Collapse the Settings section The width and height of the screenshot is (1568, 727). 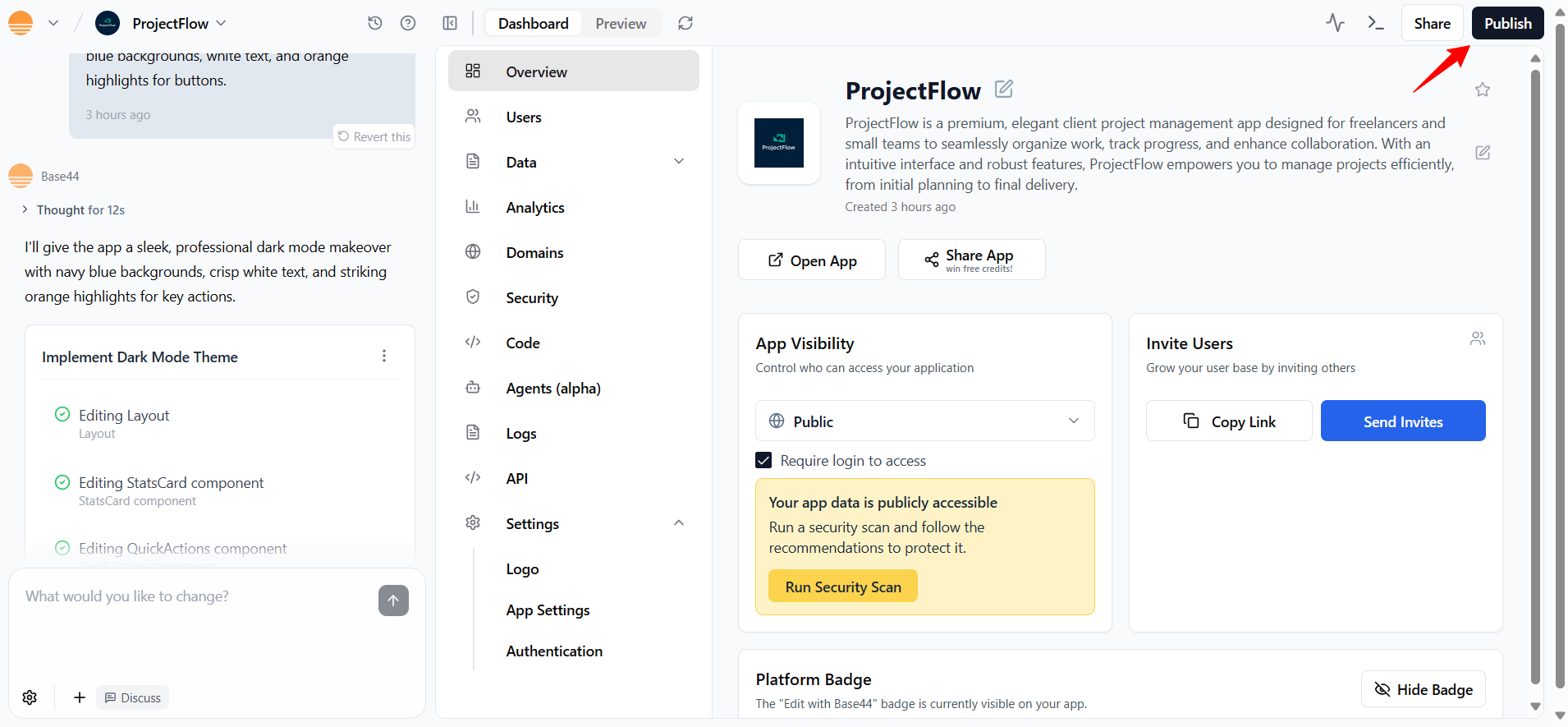click(678, 523)
